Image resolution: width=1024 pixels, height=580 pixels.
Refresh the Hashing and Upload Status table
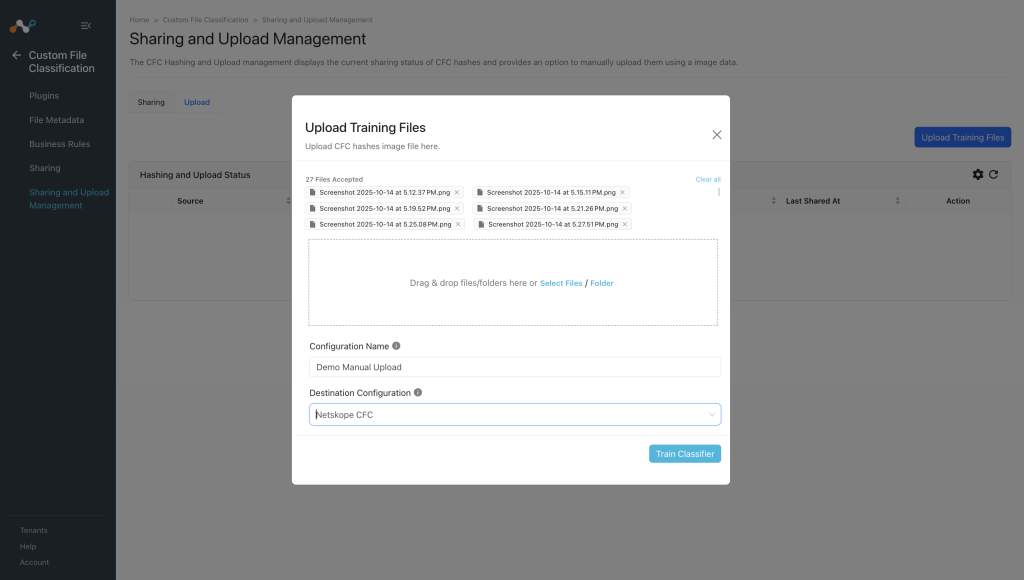pyautogui.click(x=993, y=174)
